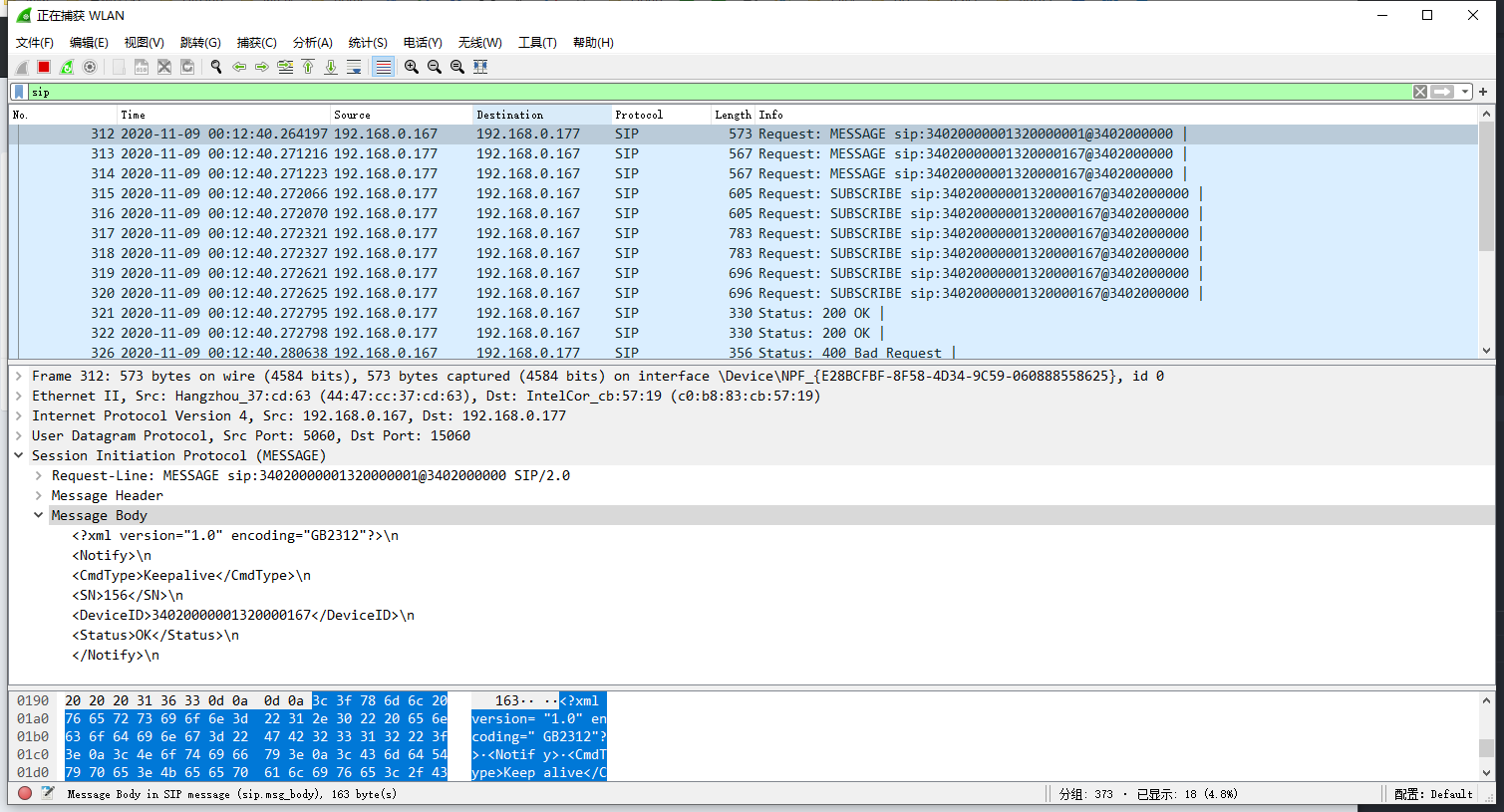Expand the Ethernet II tree node
Screen dimensions: 1504x812
18,396
